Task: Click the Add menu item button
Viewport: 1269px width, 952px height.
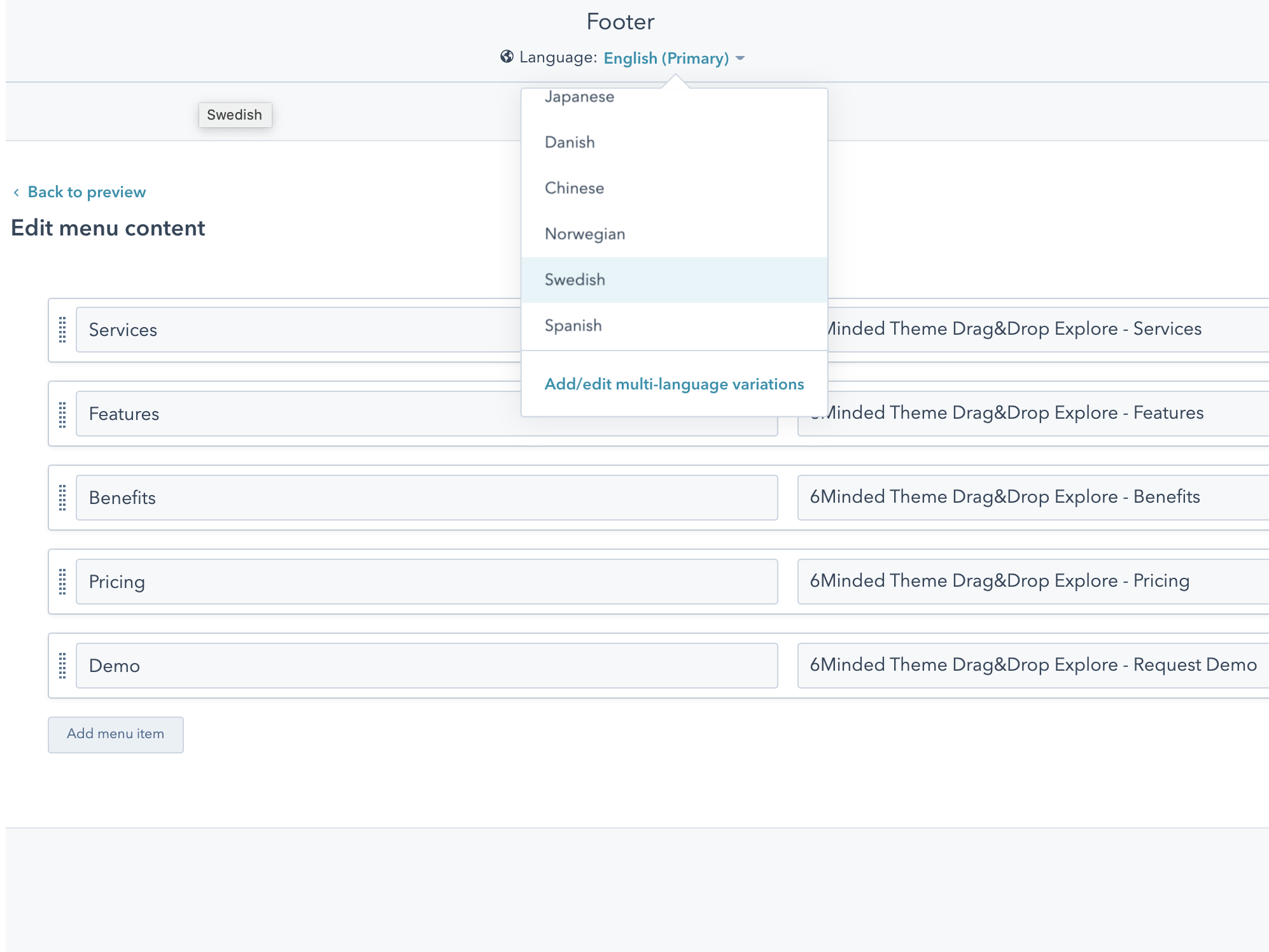Action: pos(115,734)
